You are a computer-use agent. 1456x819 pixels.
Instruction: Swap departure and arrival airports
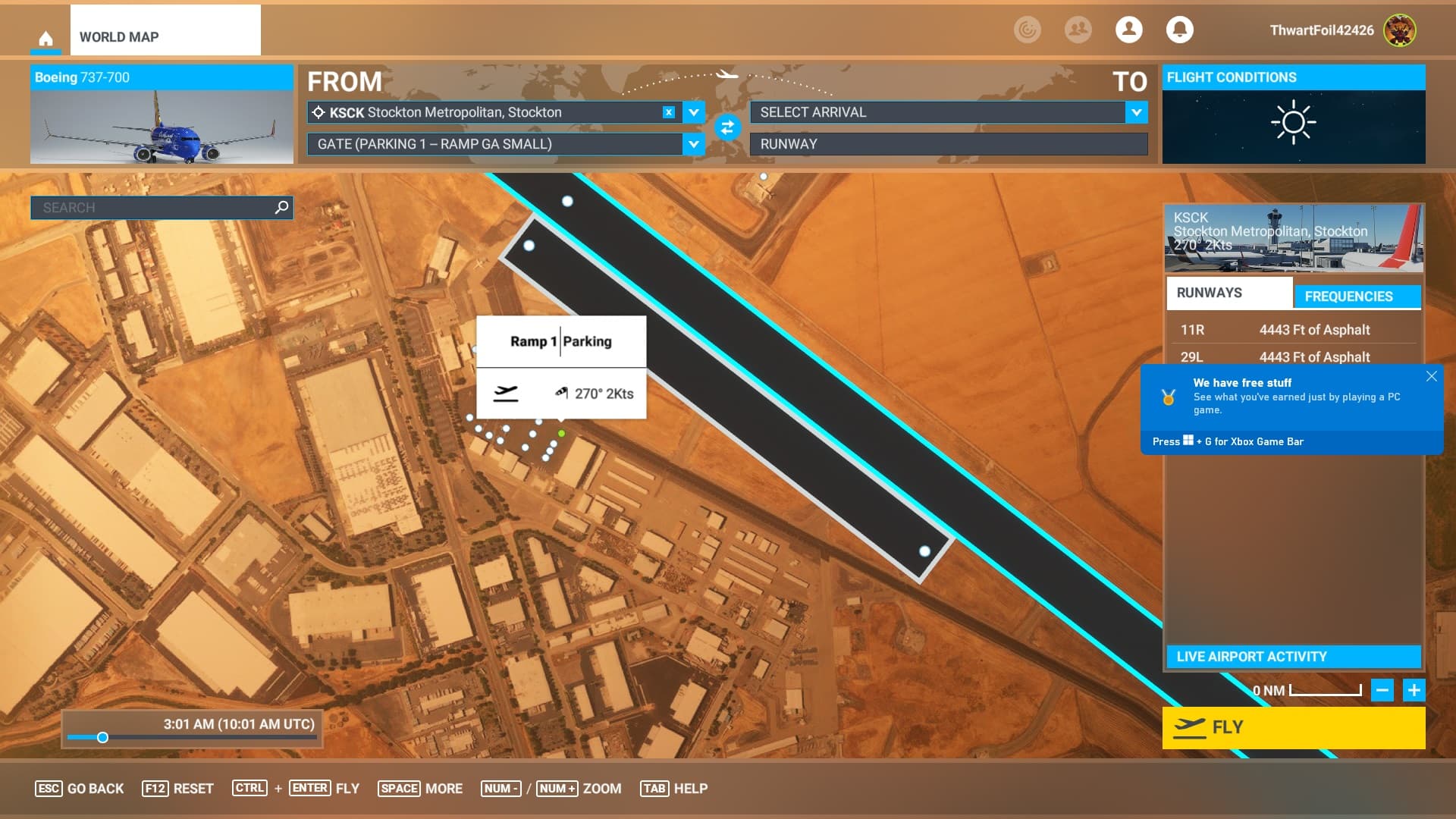click(727, 127)
